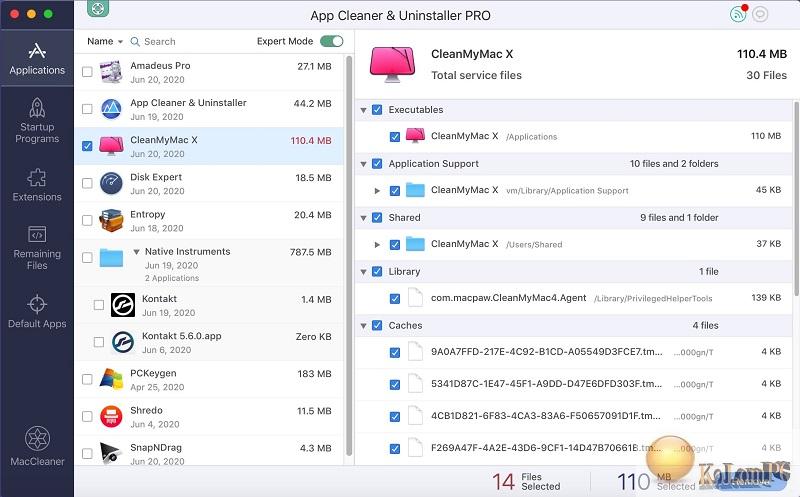Image resolution: width=800 pixels, height=497 pixels.
Task: Collapse the Application Support section
Action: tap(363, 164)
